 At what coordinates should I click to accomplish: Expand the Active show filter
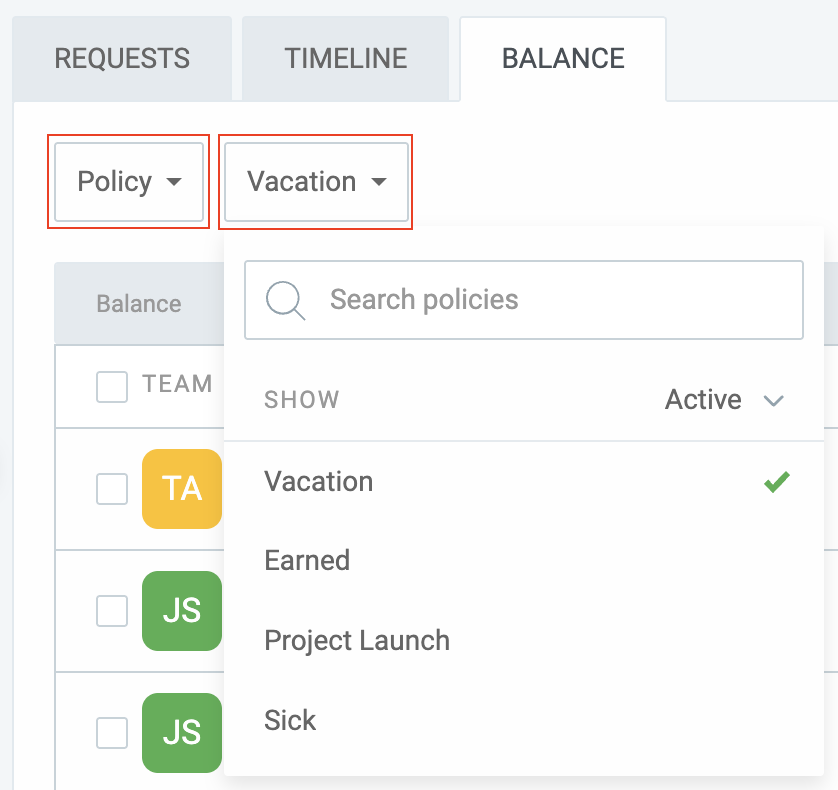724,400
